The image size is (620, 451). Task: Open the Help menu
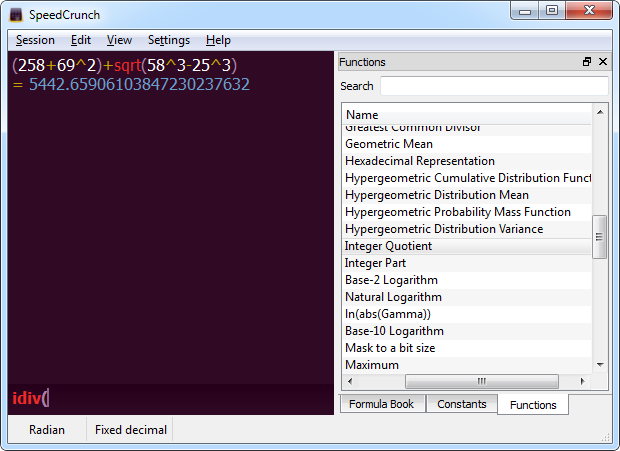tap(218, 40)
